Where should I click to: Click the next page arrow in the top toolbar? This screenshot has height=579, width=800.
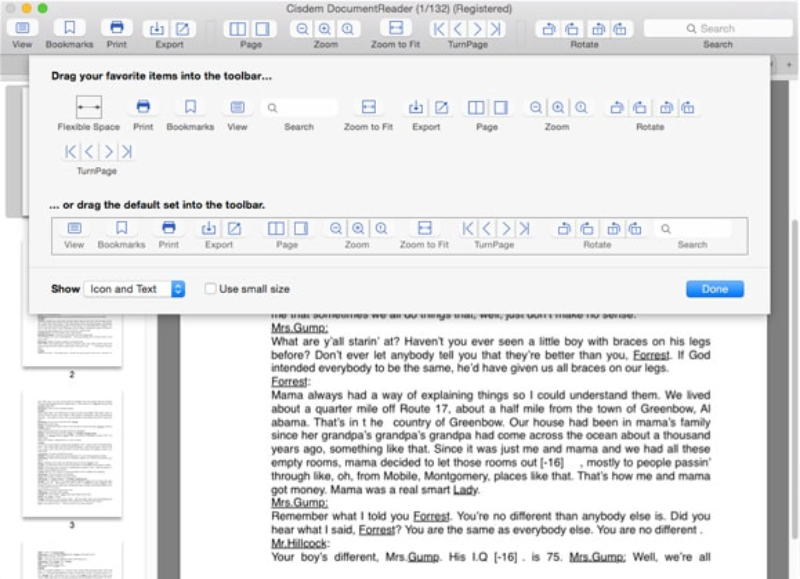476,28
